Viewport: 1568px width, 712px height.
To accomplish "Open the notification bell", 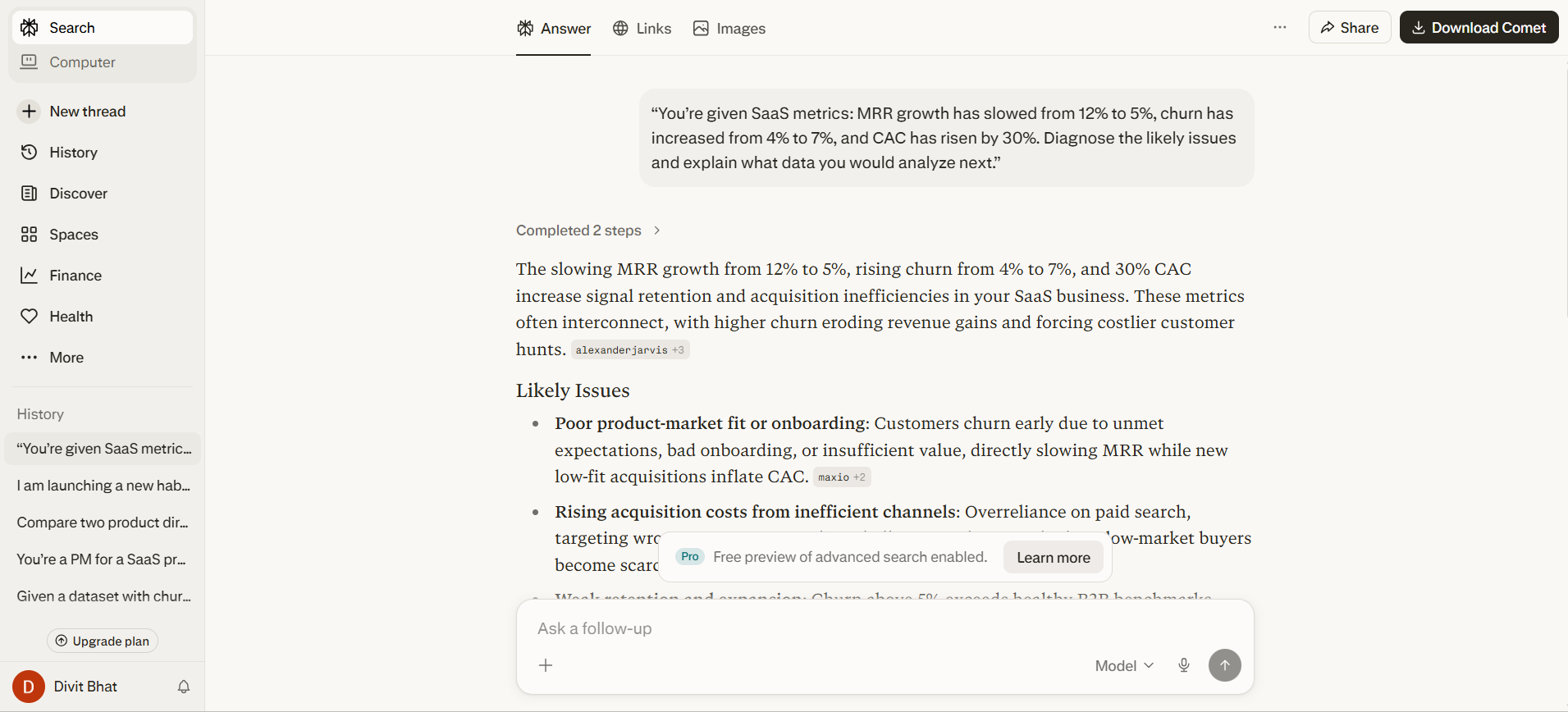I will pyautogui.click(x=183, y=687).
